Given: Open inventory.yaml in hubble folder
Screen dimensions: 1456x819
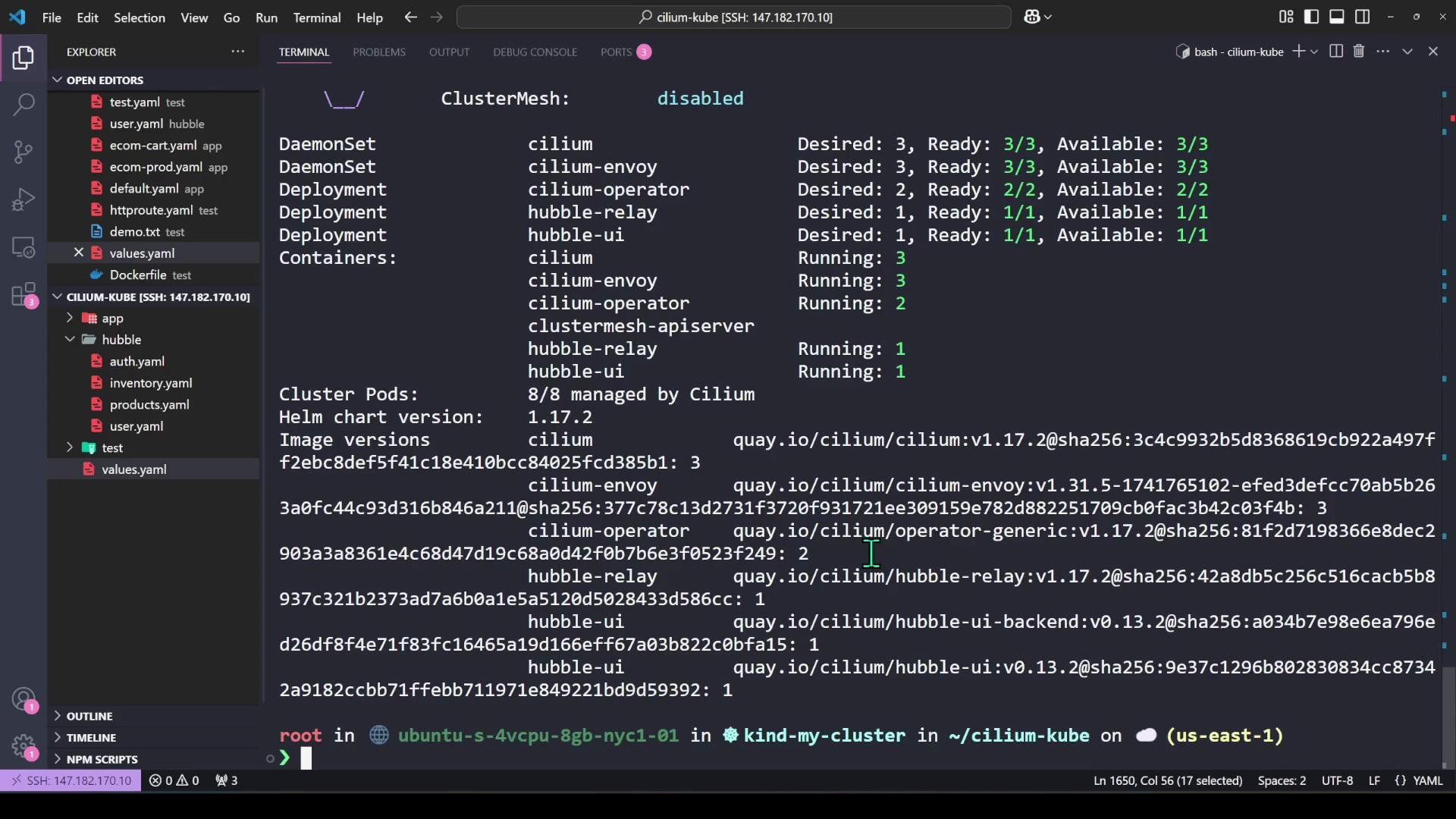Looking at the screenshot, I should pyautogui.click(x=153, y=383).
